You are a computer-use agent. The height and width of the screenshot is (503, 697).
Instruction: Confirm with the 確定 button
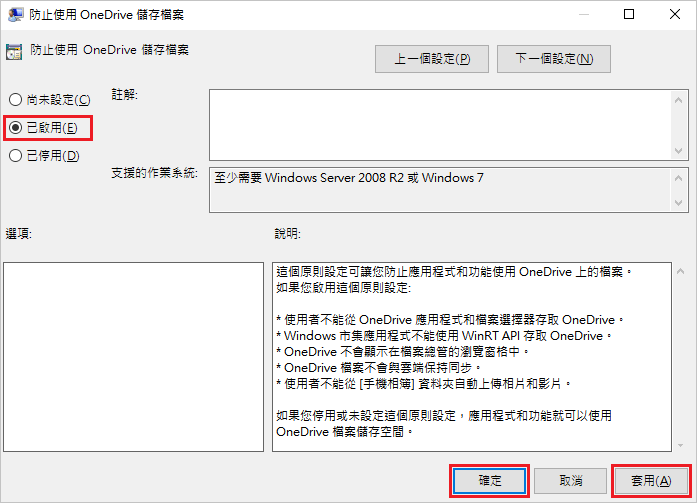point(489,480)
